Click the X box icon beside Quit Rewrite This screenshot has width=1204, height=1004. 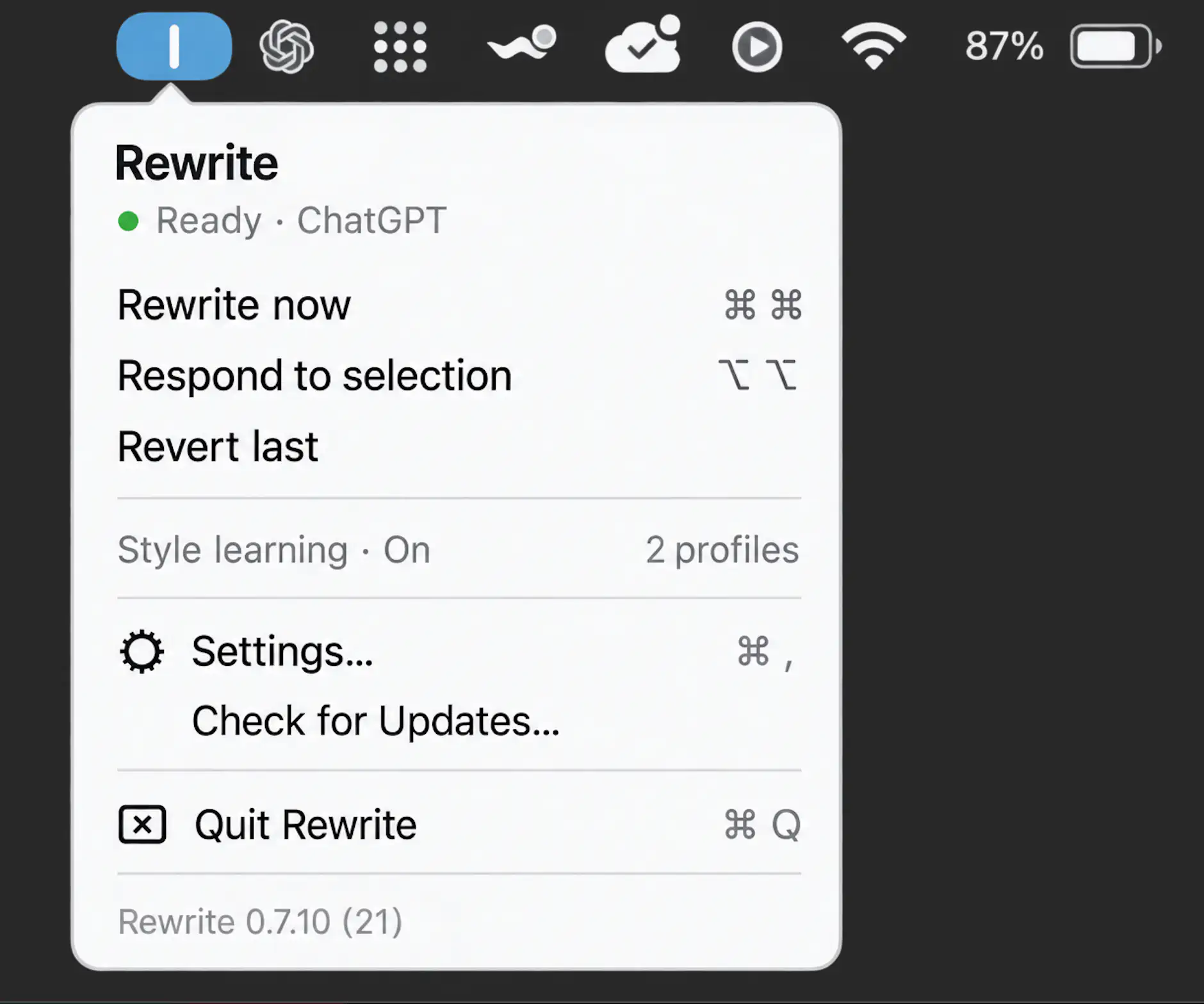[x=142, y=824]
